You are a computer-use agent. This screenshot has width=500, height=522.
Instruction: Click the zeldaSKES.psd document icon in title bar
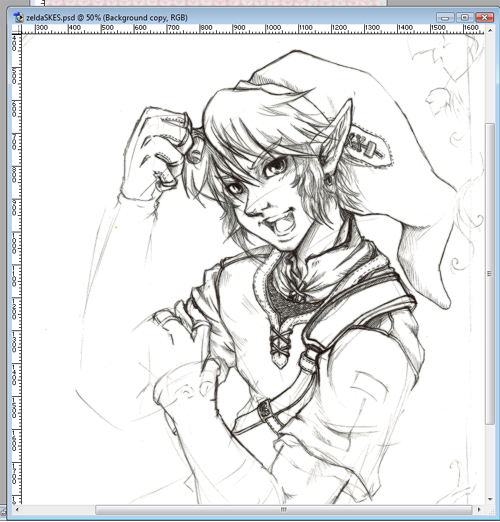click(x=19, y=17)
